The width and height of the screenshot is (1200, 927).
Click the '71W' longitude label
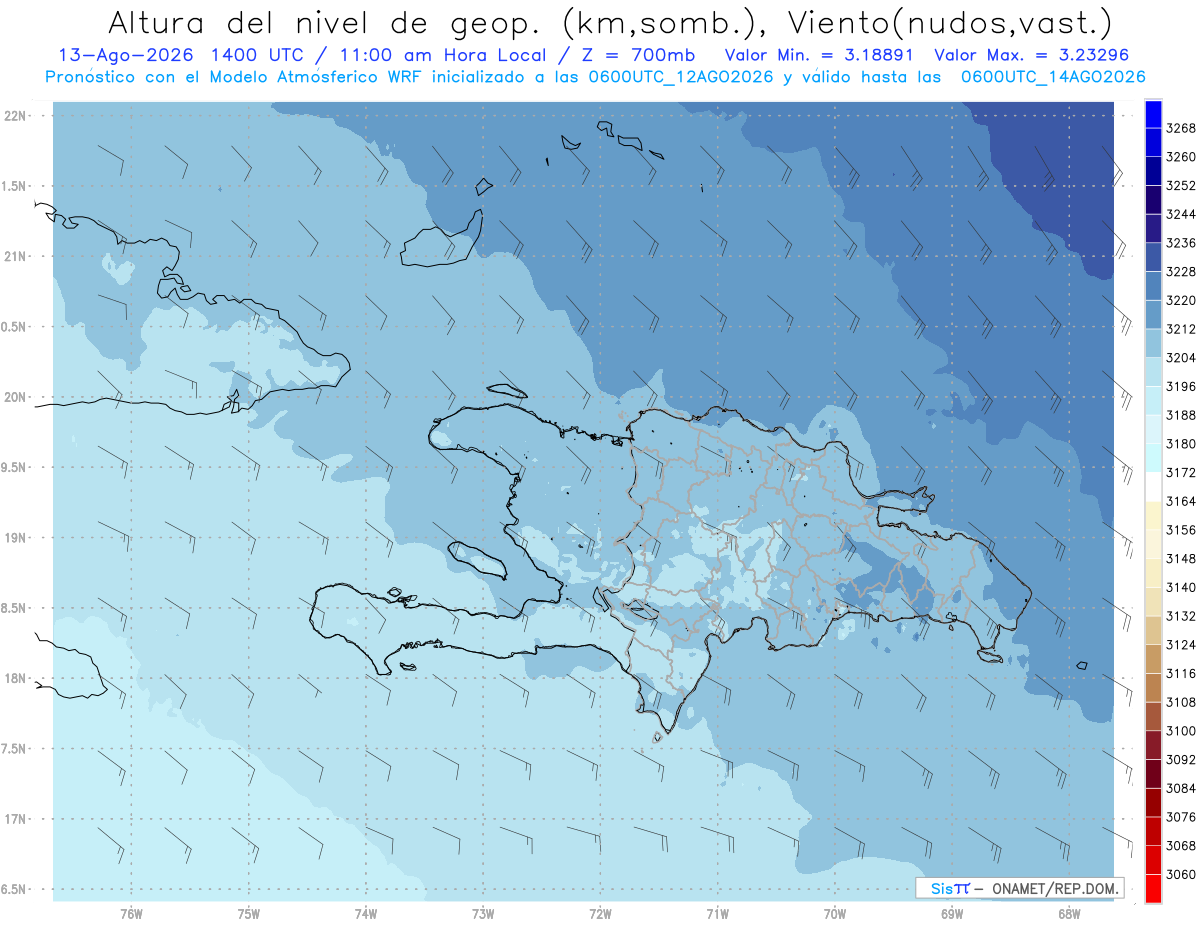point(717,913)
